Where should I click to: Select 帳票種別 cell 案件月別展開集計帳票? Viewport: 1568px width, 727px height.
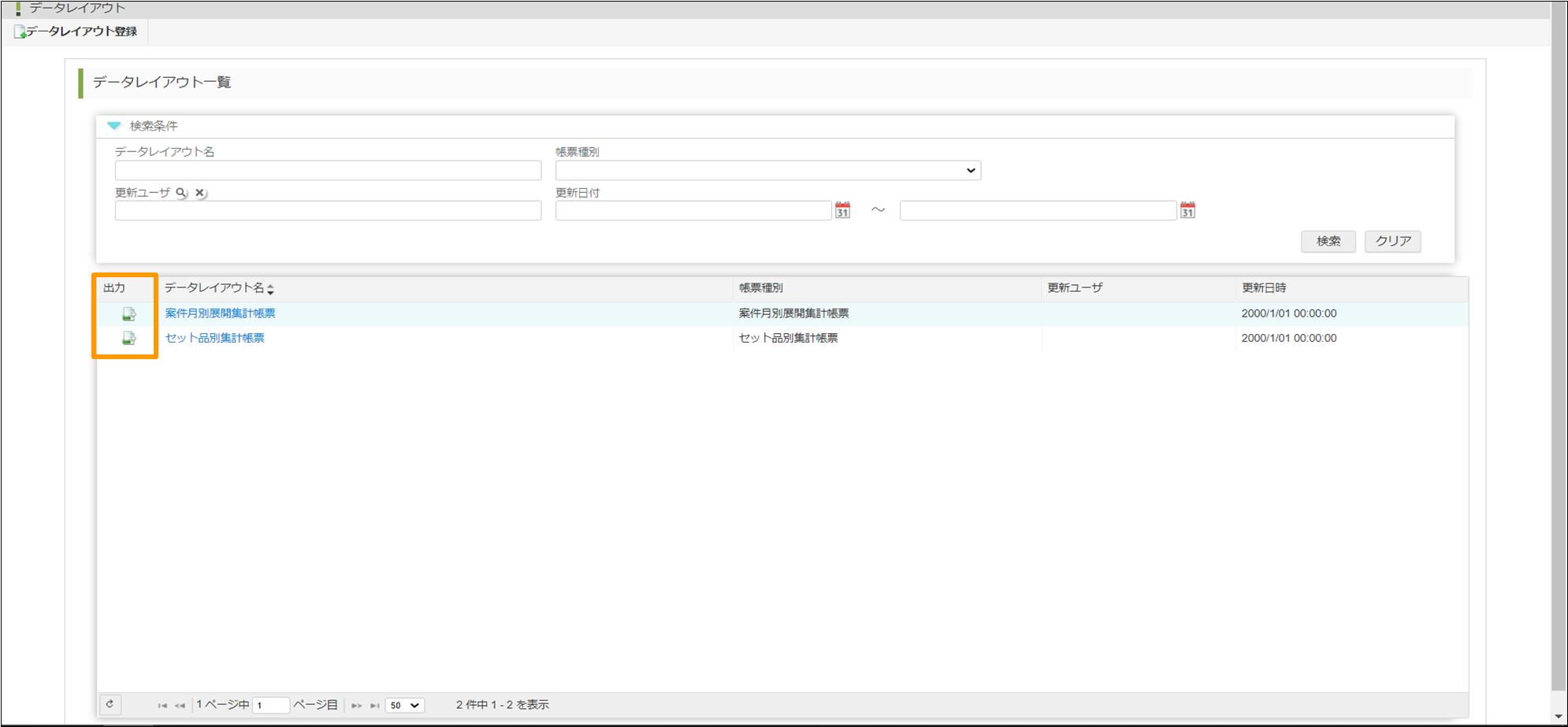(793, 313)
